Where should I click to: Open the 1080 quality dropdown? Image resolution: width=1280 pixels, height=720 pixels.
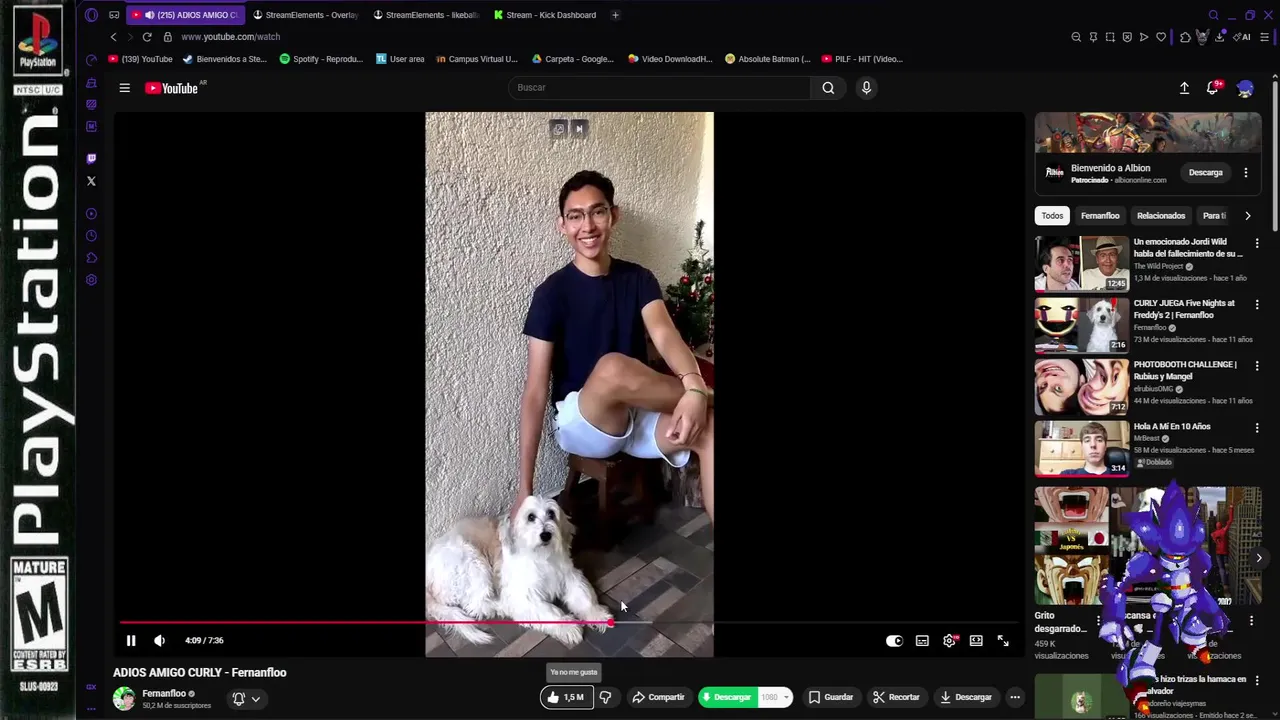point(775,697)
